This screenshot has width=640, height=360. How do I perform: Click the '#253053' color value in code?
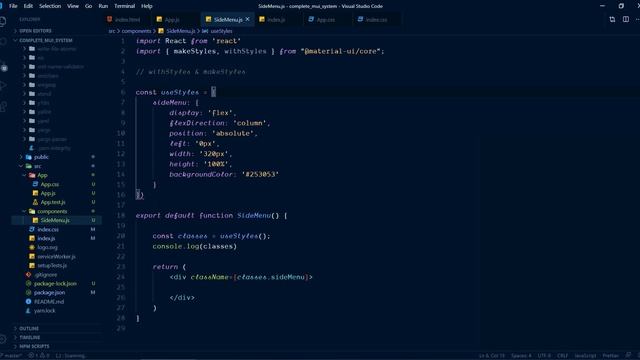[x=260, y=174]
